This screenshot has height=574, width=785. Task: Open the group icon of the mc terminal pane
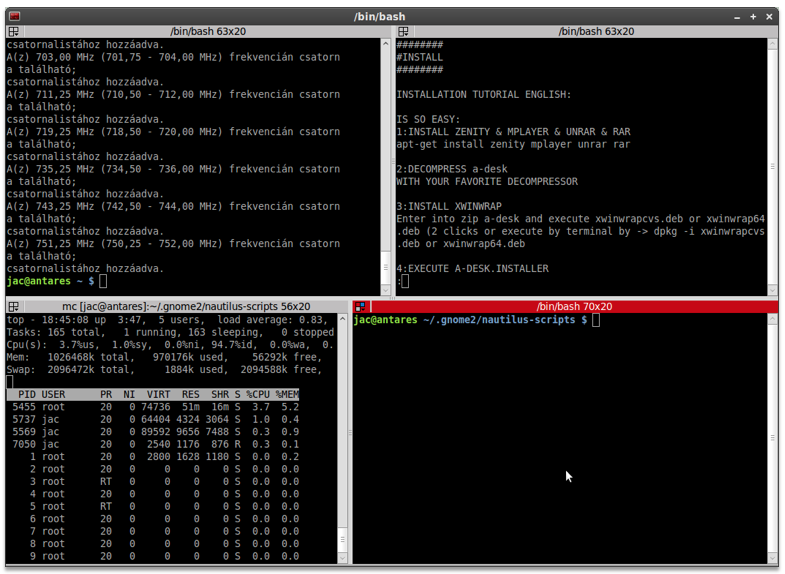point(14,306)
